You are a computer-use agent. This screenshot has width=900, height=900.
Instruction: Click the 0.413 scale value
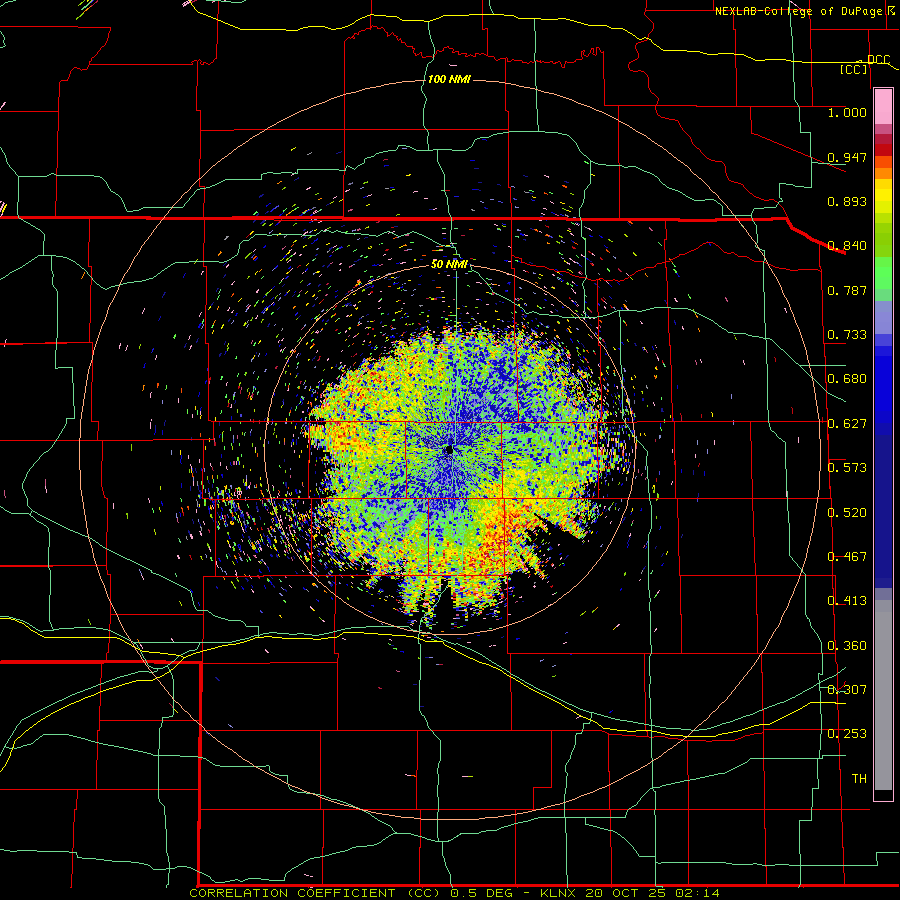click(847, 601)
